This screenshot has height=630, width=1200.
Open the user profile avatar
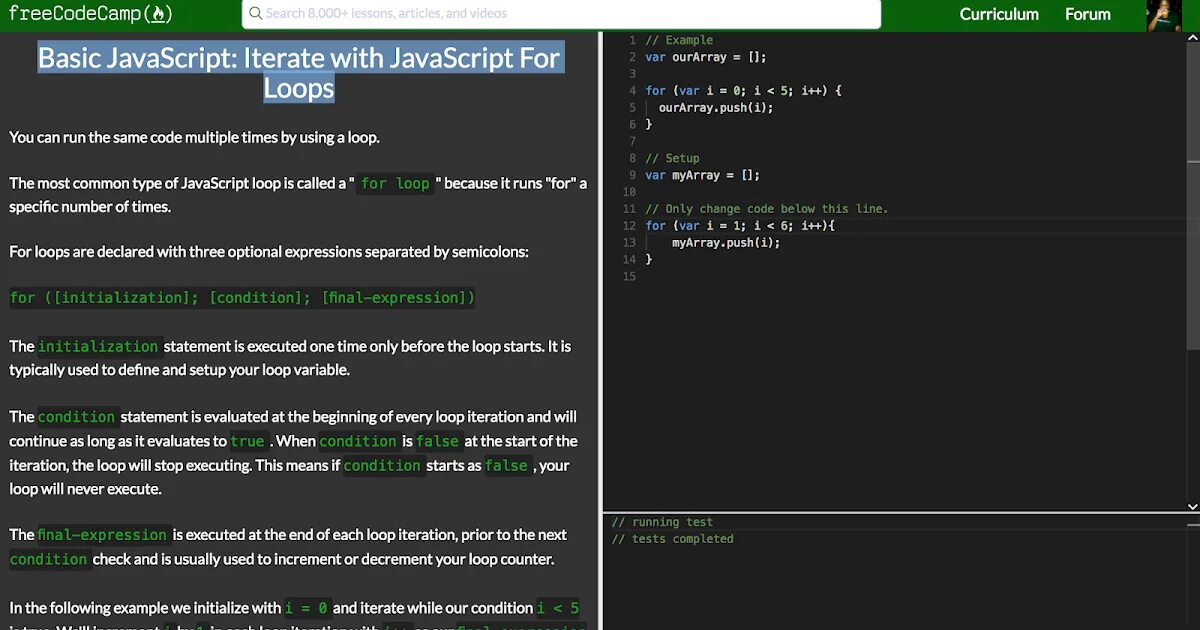(1164, 15)
